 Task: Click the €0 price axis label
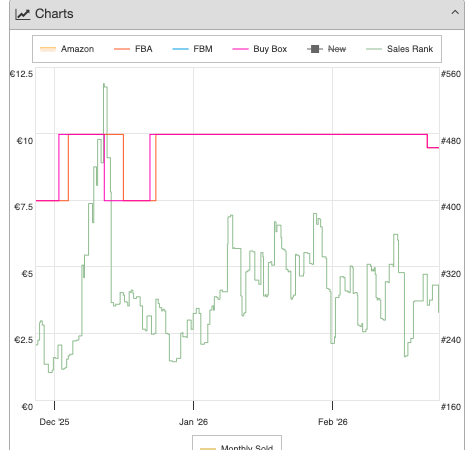(x=27, y=407)
